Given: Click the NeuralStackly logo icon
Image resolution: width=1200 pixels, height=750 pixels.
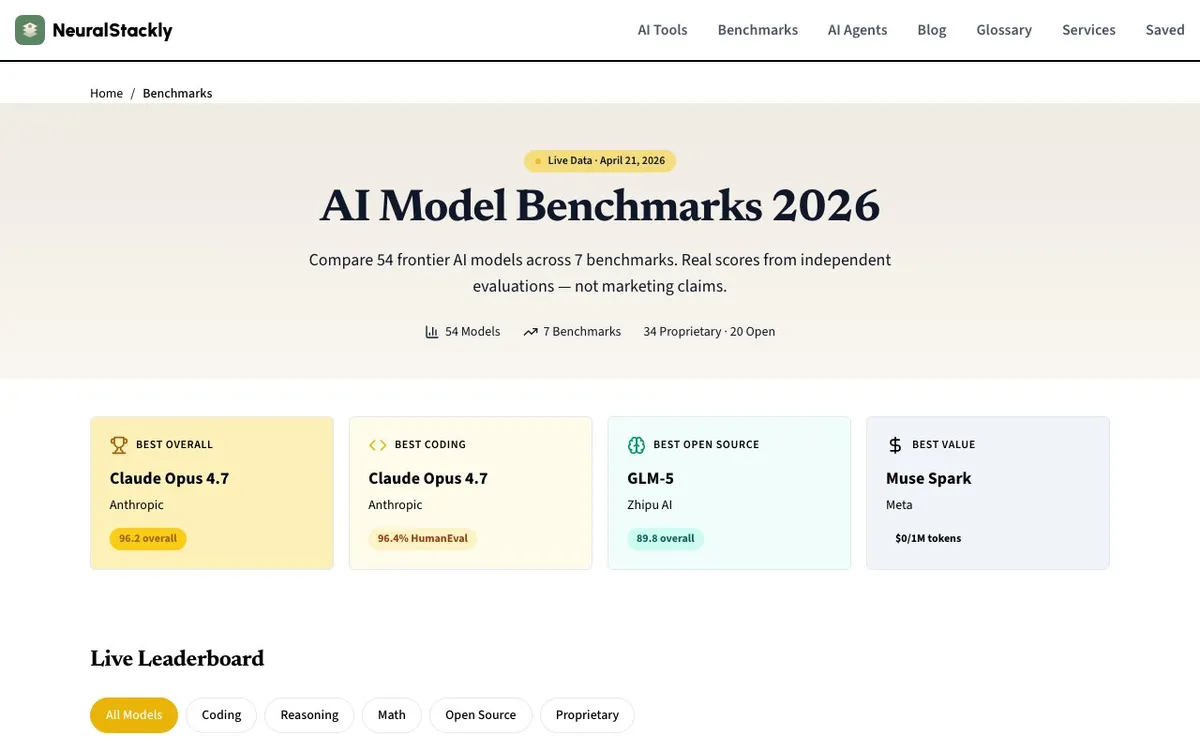Looking at the screenshot, I should coord(30,30).
